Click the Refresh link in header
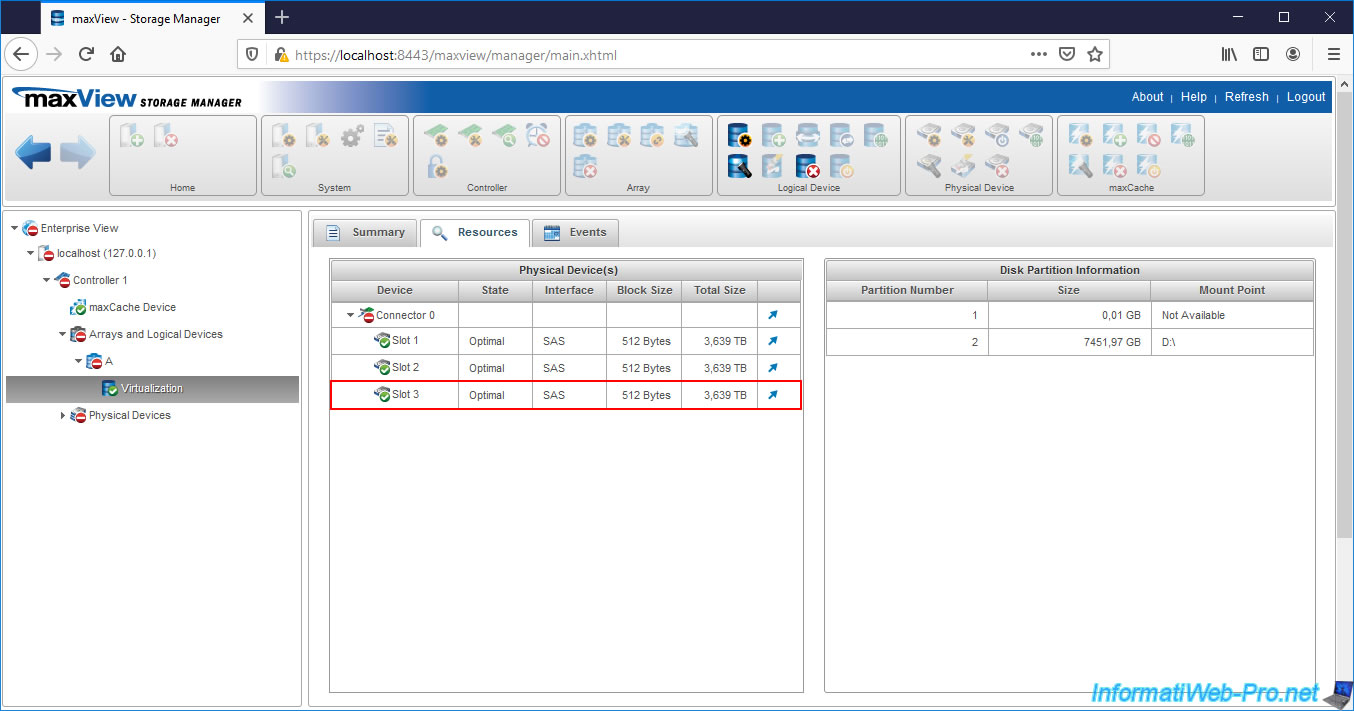1354x711 pixels. pyautogui.click(x=1246, y=97)
